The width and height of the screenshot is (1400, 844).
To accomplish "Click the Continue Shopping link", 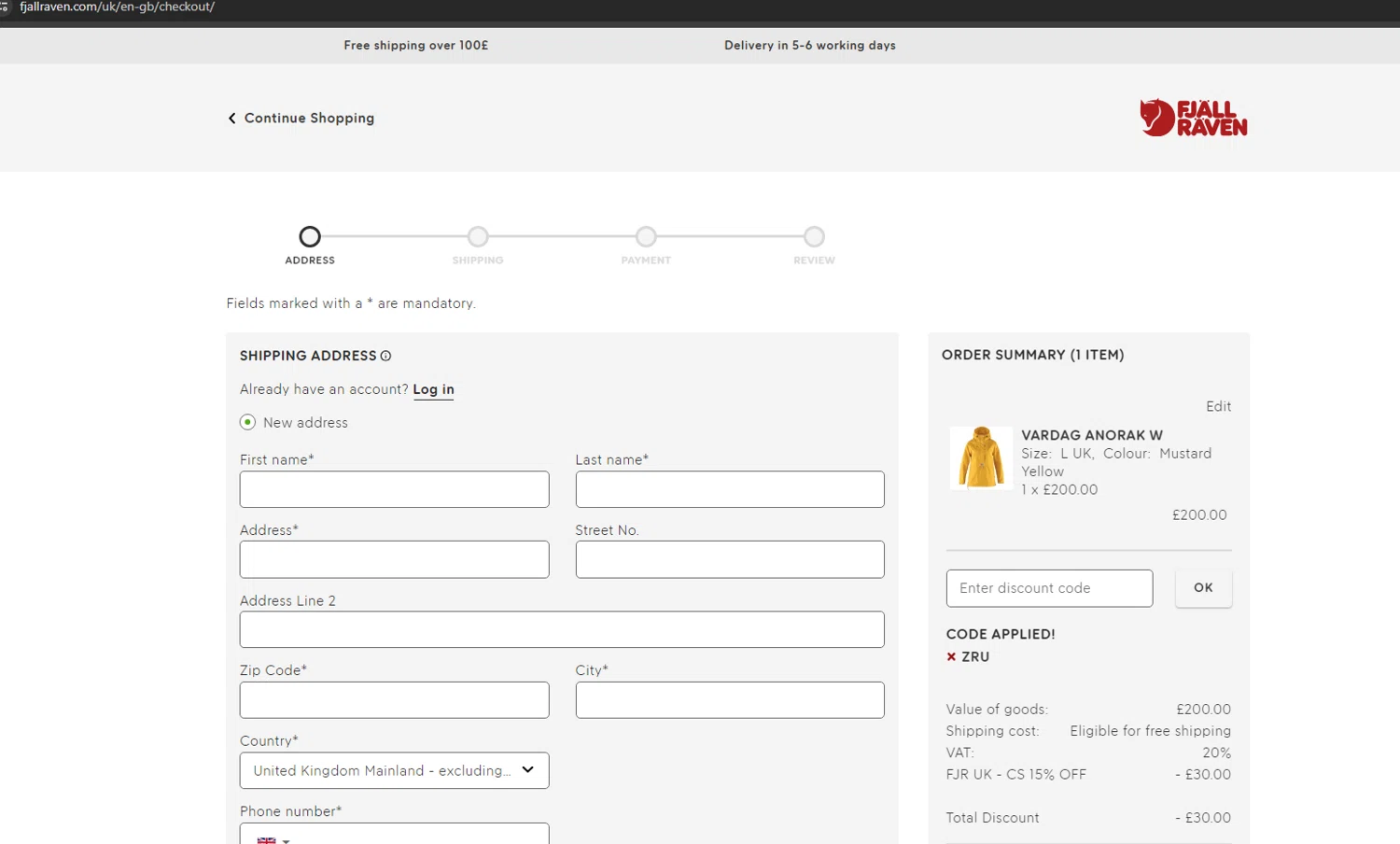I will tap(309, 119).
